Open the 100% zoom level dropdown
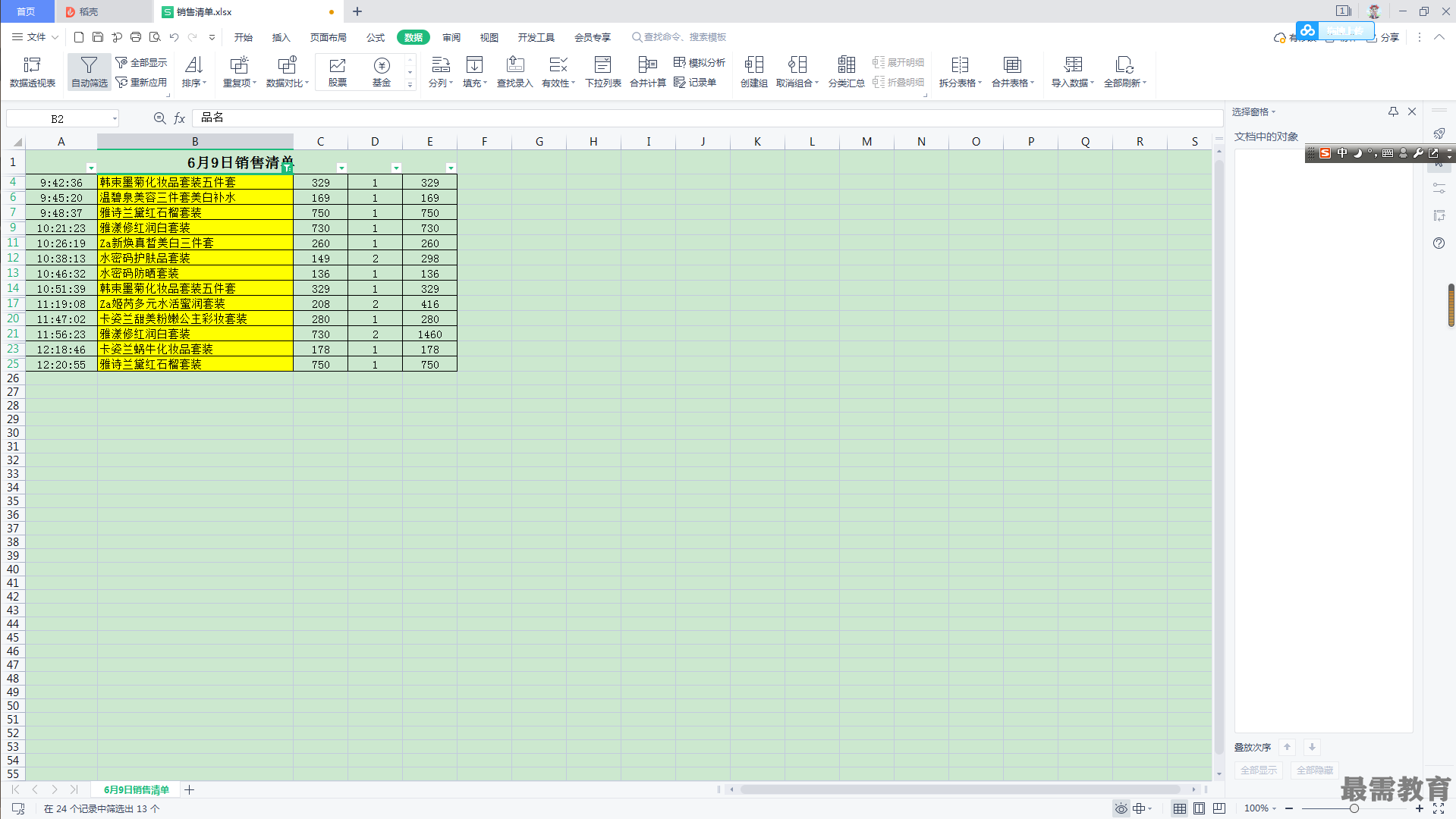Screen dimensions: 1456x819 tap(1260, 808)
